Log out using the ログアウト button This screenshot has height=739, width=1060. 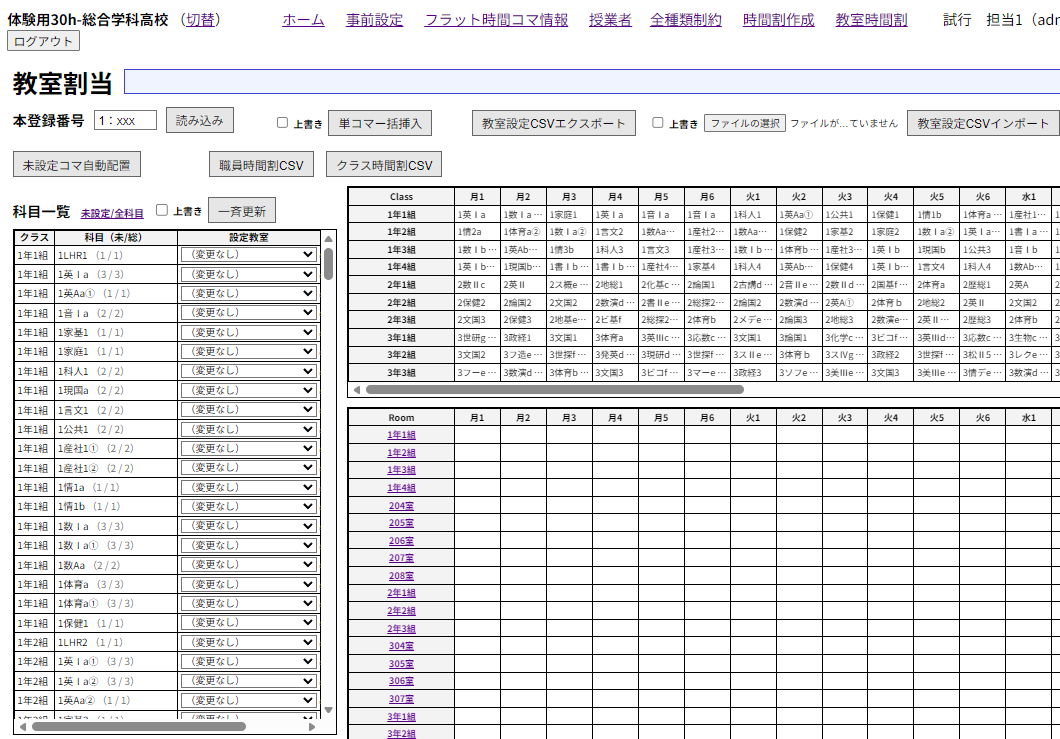point(41,40)
